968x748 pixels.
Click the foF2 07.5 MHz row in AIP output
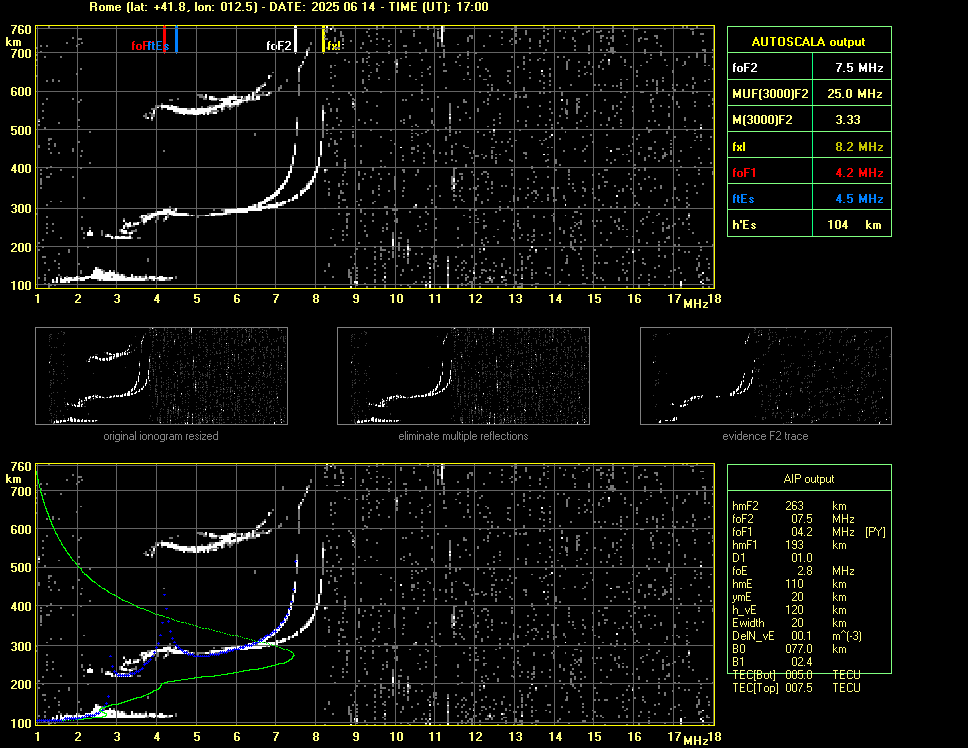point(793,518)
